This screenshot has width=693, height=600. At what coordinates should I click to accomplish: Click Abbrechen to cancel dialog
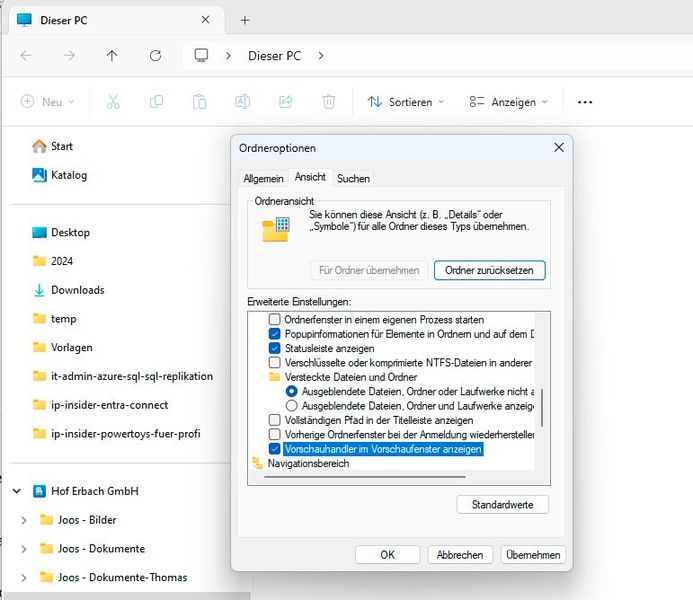[460, 555]
